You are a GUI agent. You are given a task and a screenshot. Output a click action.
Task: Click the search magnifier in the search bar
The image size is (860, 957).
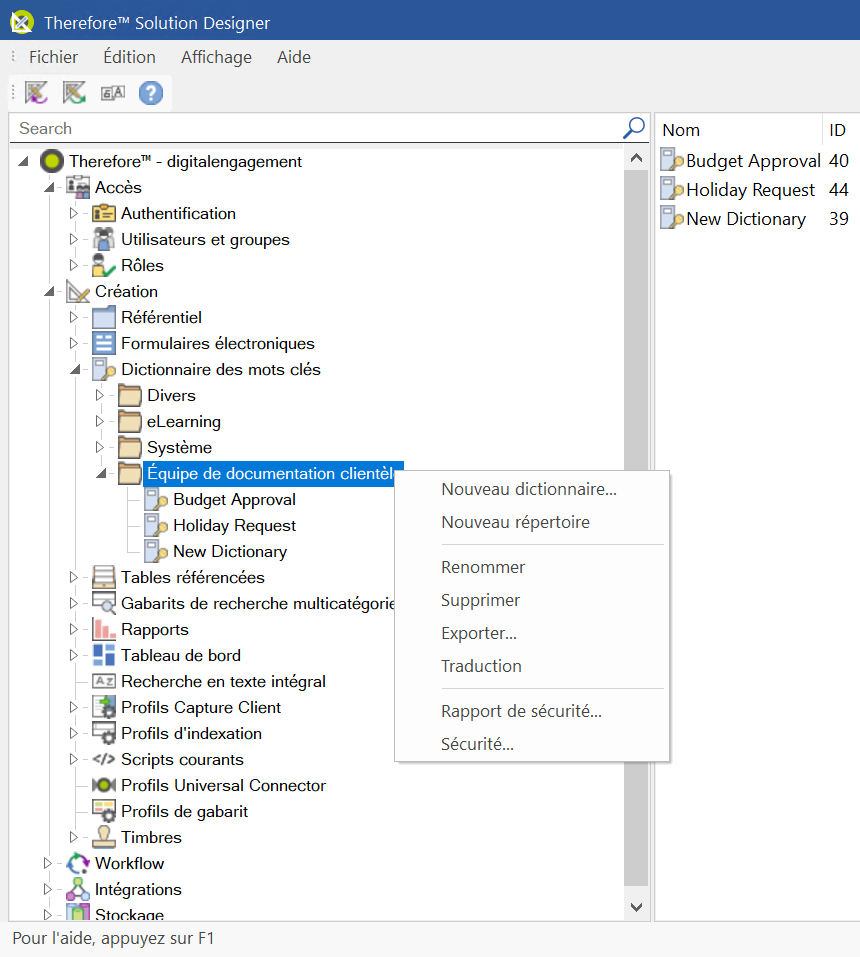[x=633, y=128]
